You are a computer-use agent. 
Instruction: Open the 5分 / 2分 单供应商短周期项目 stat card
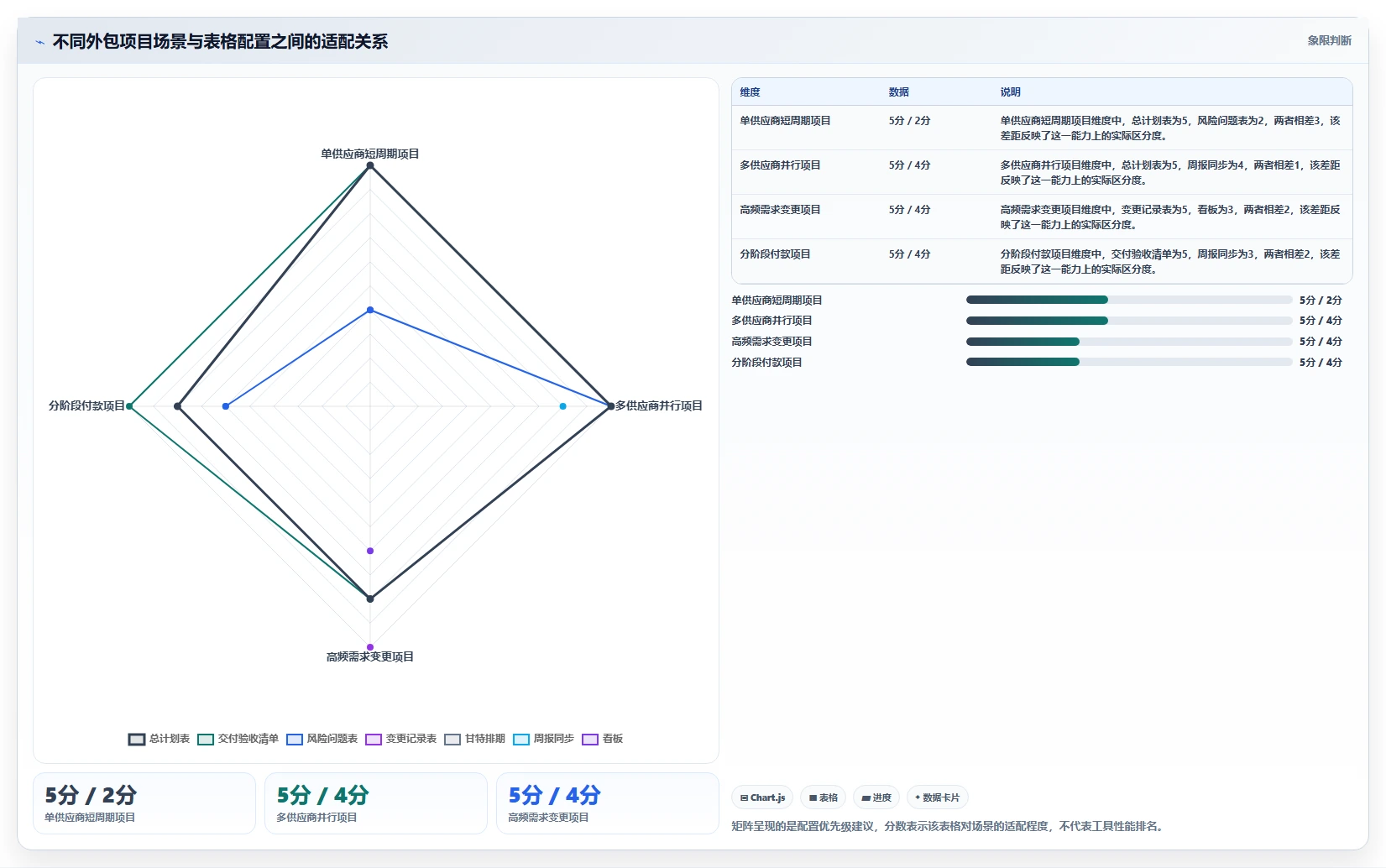click(x=144, y=803)
